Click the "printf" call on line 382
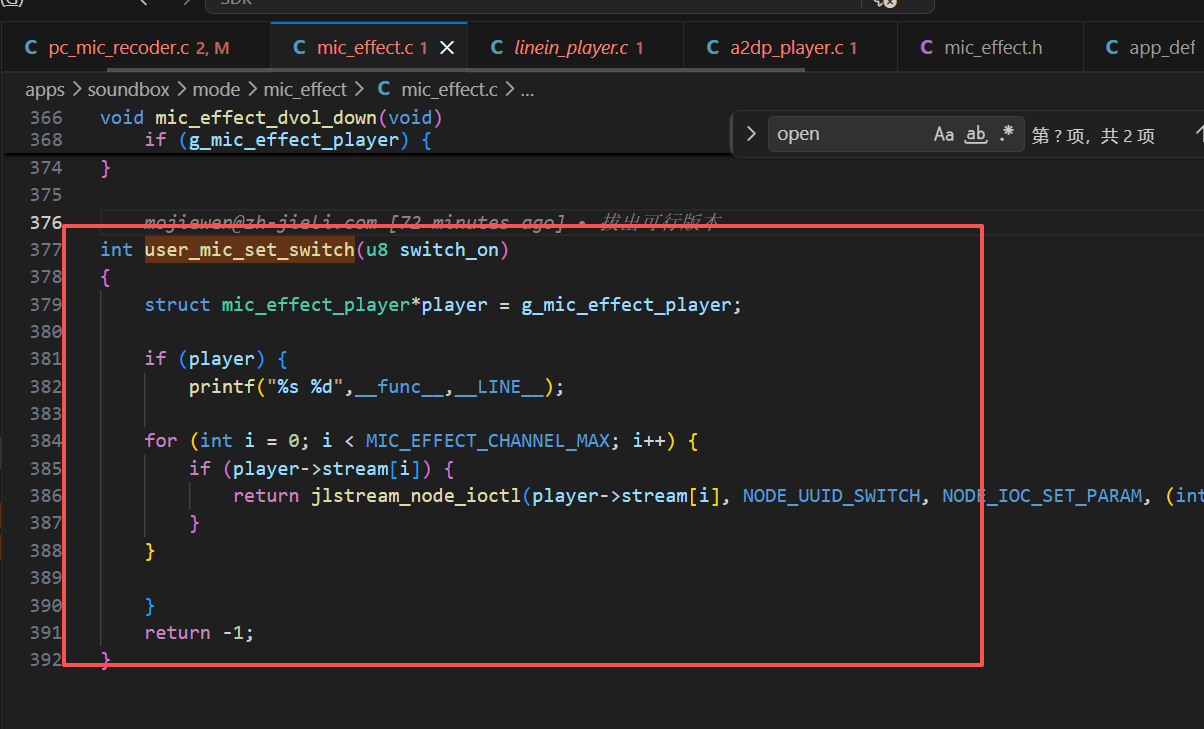This screenshot has width=1204, height=729. pos(222,387)
